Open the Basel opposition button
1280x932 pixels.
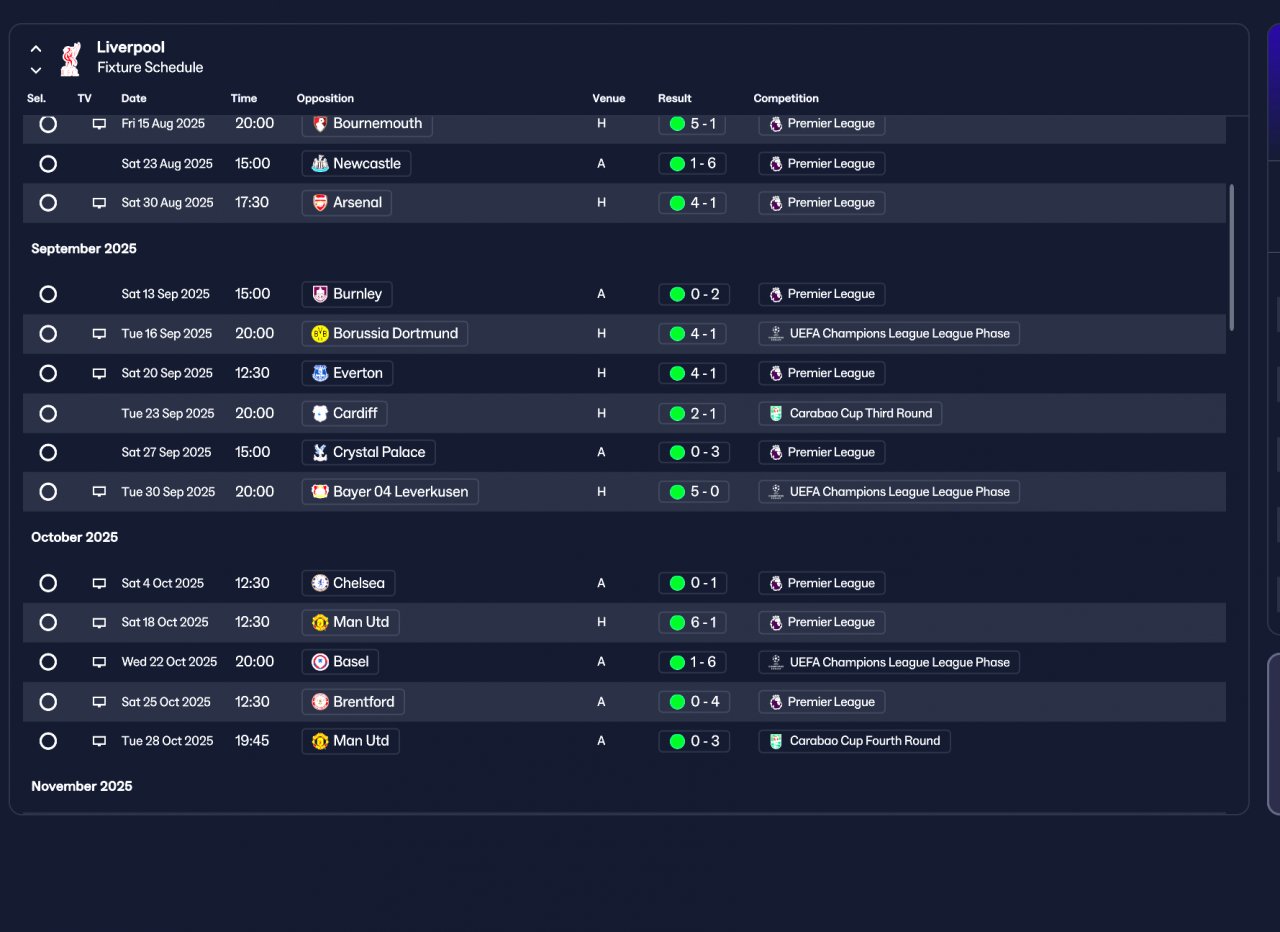pos(341,662)
